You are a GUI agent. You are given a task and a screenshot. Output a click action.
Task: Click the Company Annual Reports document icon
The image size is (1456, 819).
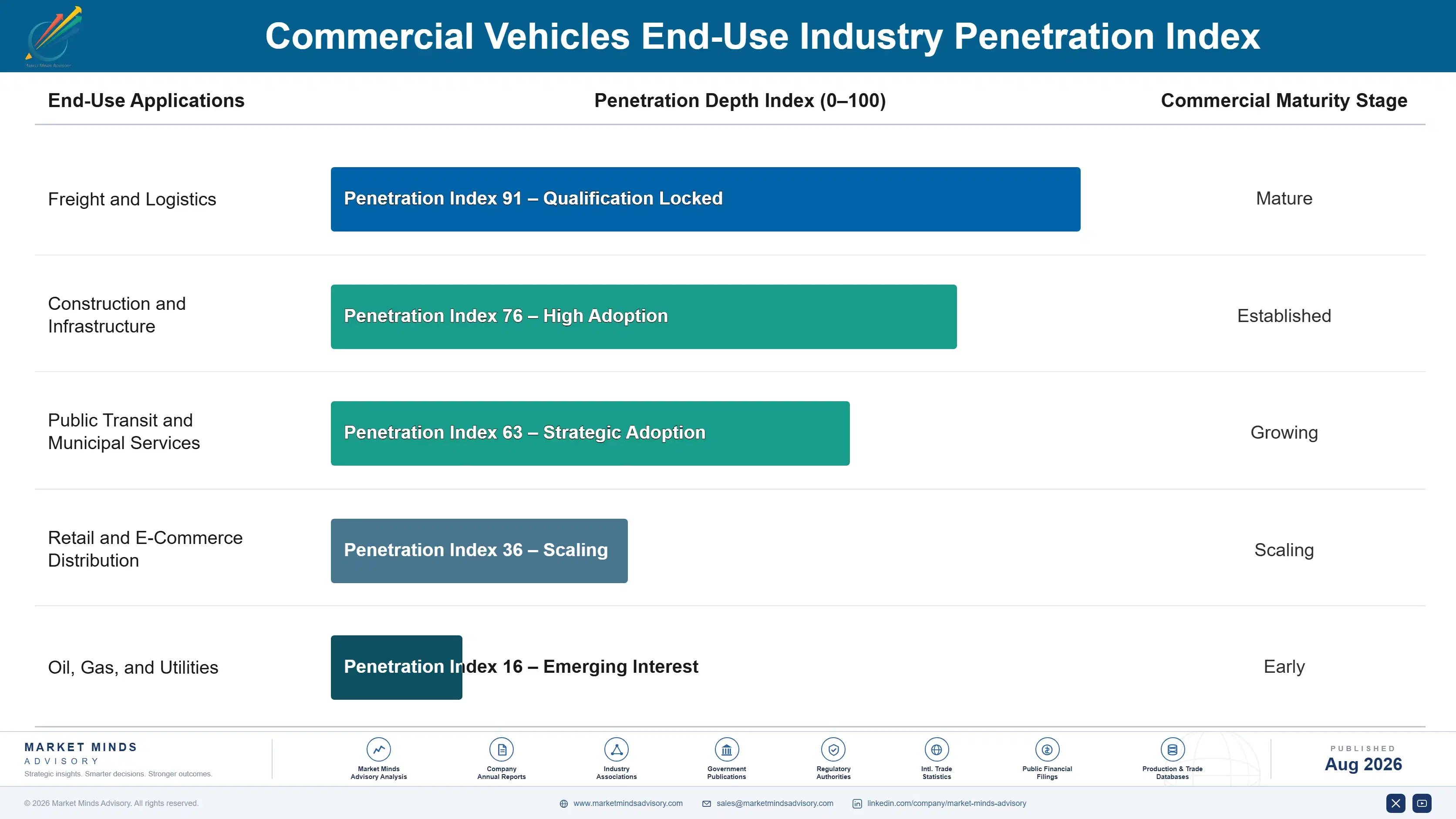(x=501, y=749)
